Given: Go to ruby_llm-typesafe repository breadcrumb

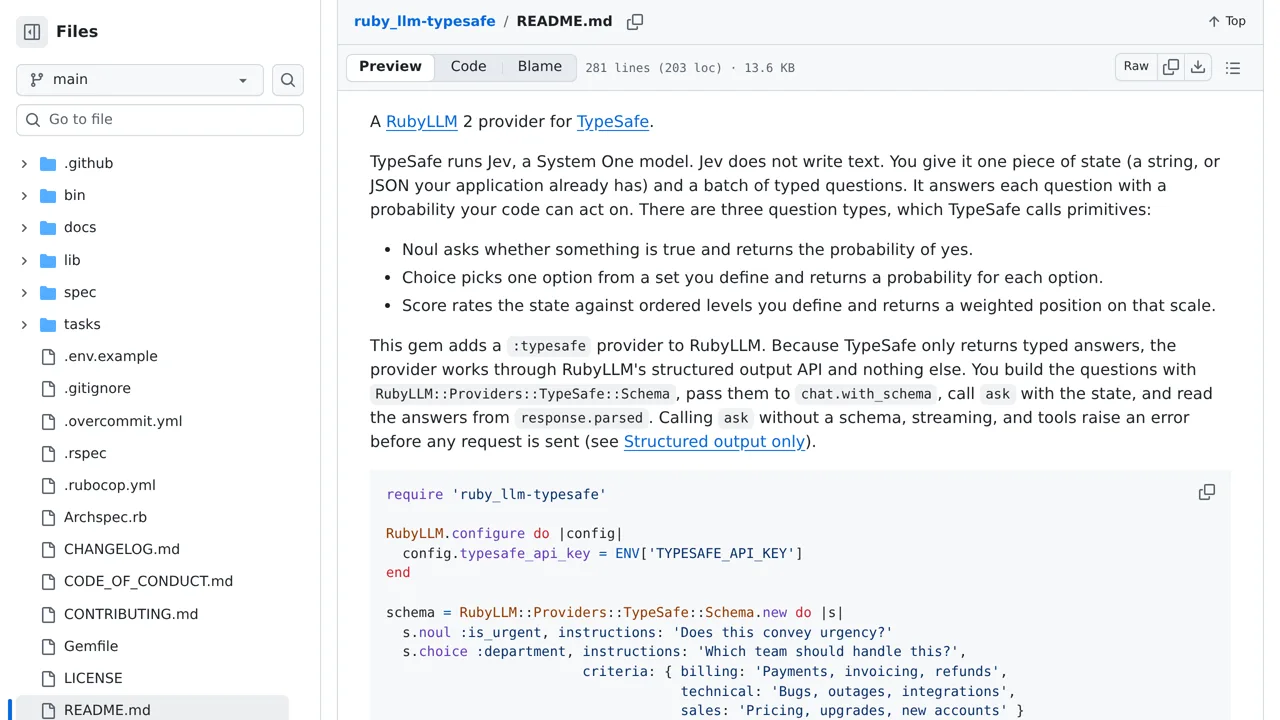Looking at the screenshot, I should [424, 21].
